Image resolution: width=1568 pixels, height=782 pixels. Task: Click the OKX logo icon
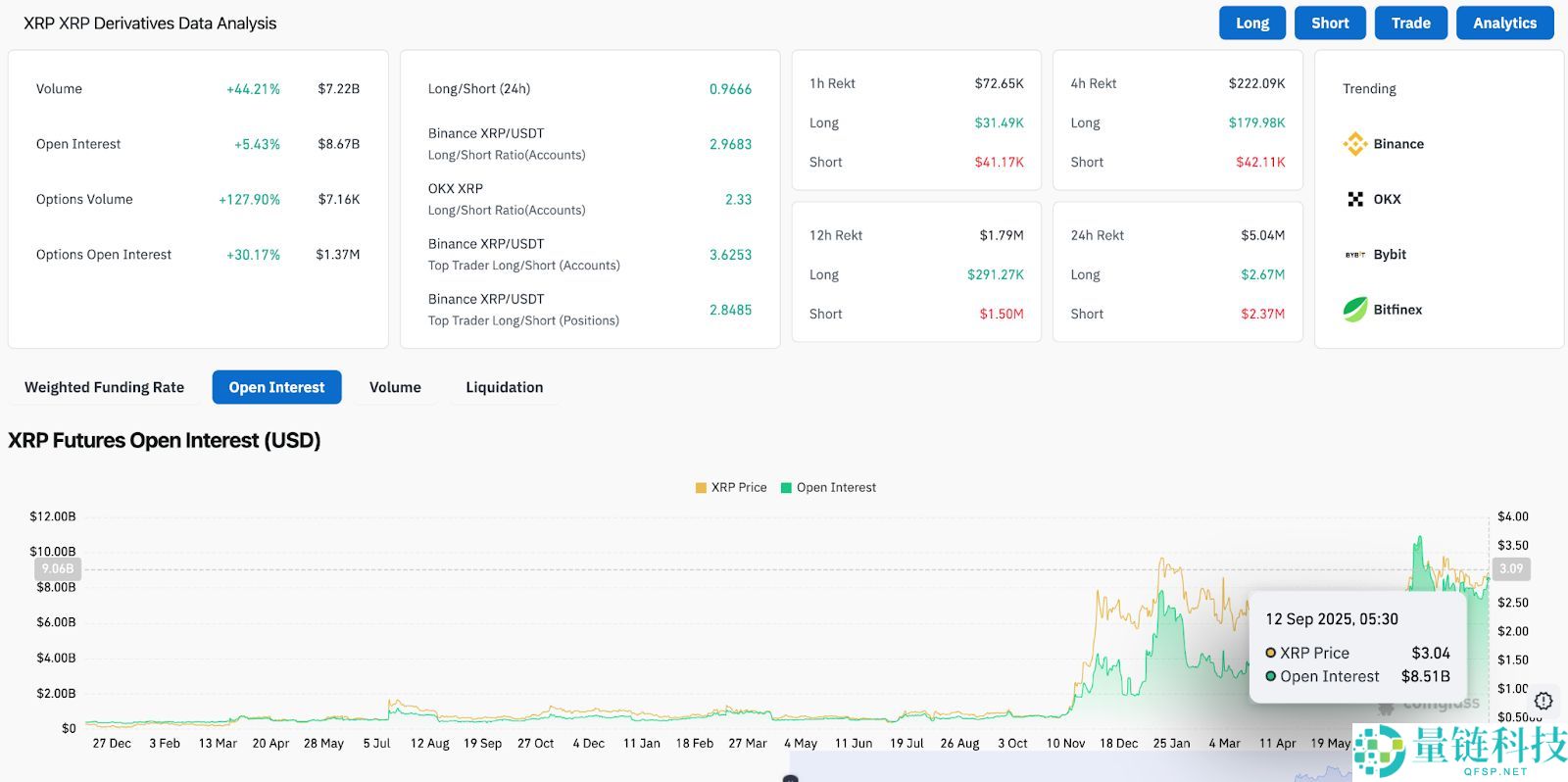pyautogui.click(x=1355, y=199)
